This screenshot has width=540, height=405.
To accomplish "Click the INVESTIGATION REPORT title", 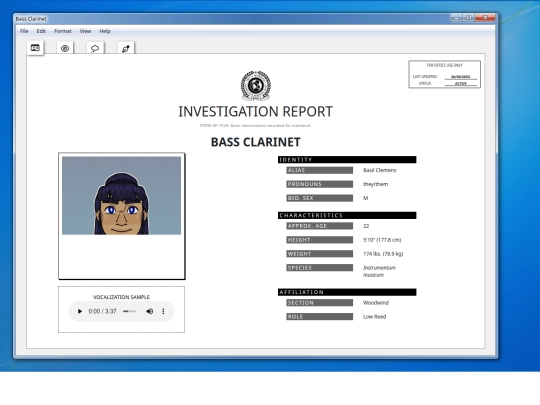I will [x=256, y=112].
